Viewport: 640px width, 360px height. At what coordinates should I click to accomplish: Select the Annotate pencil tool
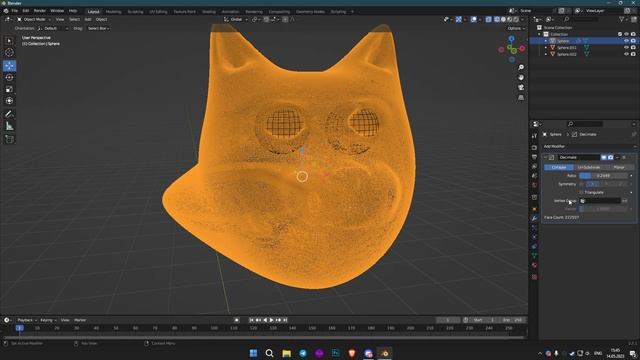tap(9, 114)
